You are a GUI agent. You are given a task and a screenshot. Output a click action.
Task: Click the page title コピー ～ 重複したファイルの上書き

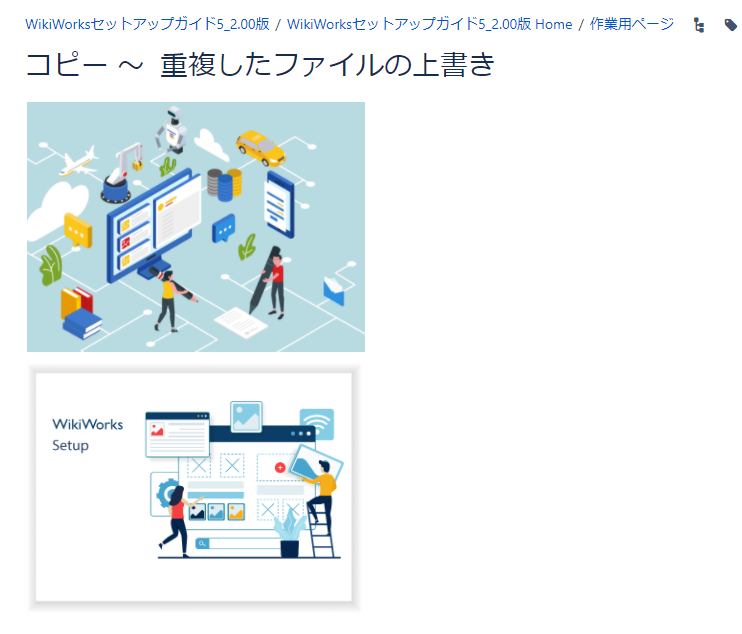click(x=260, y=65)
